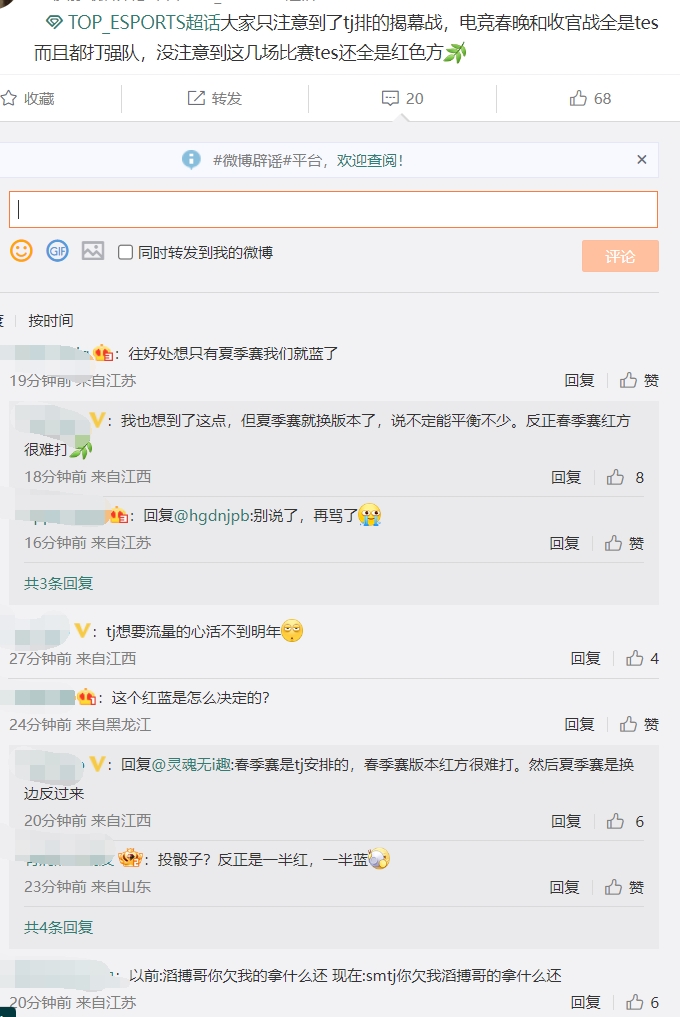Viewport: 680px width, 1017px height.
Task: Click the orange 评论 submit button
Action: [620, 256]
